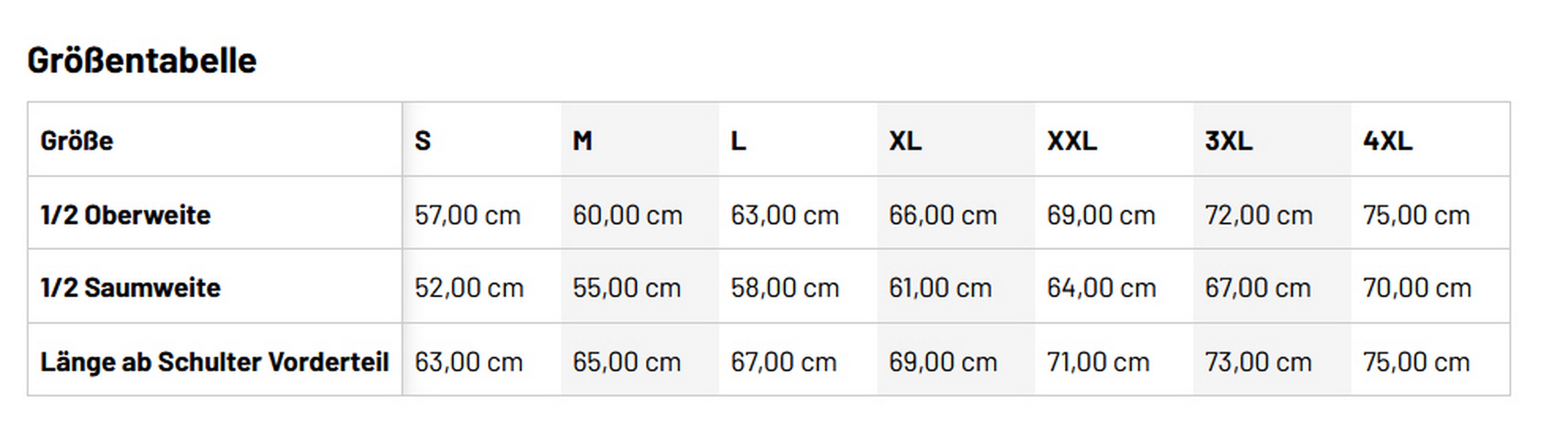Click the XL size column header
The width and height of the screenshot is (1568, 439).
(x=905, y=141)
